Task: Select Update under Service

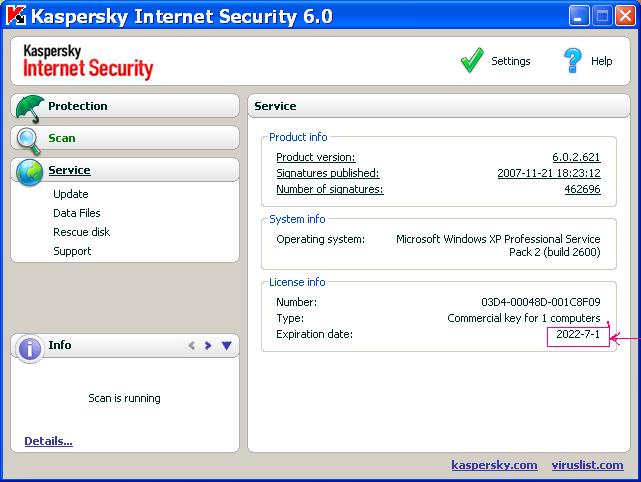Action: [71, 194]
